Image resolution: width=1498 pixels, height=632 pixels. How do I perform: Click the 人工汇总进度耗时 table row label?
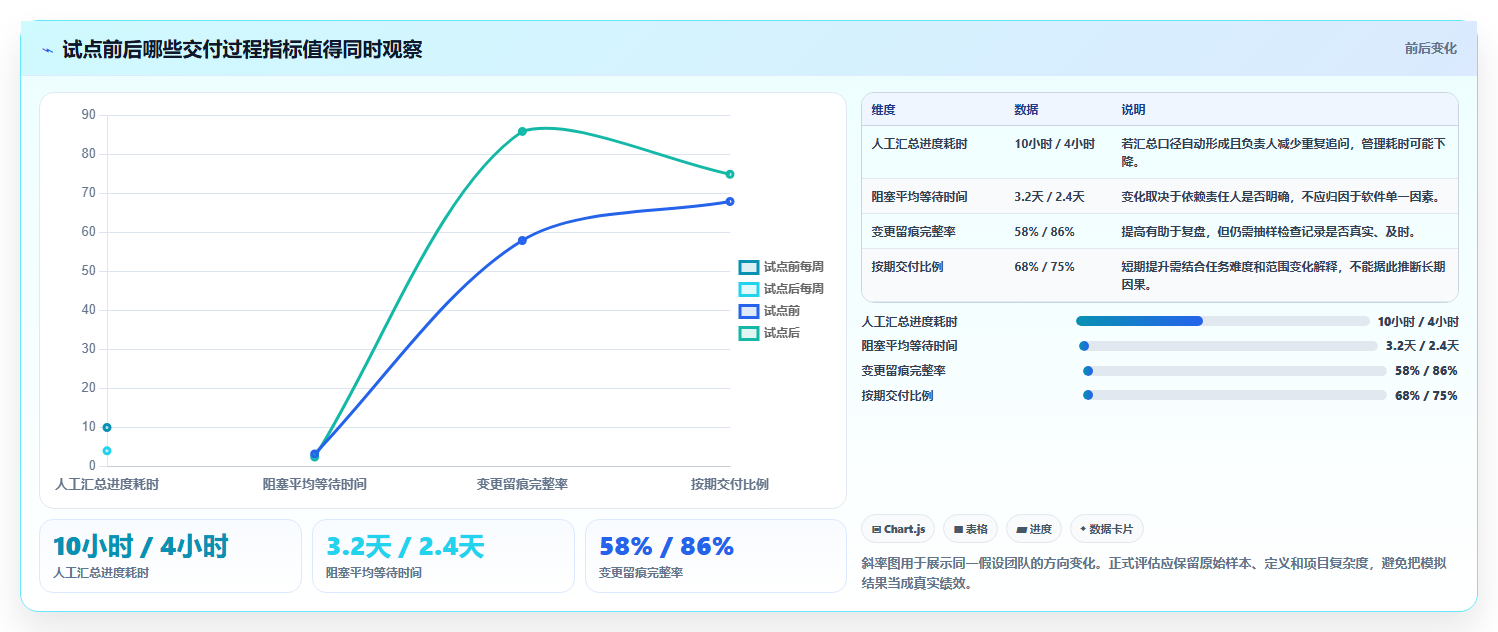pyautogui.click(x=919, y=144)
